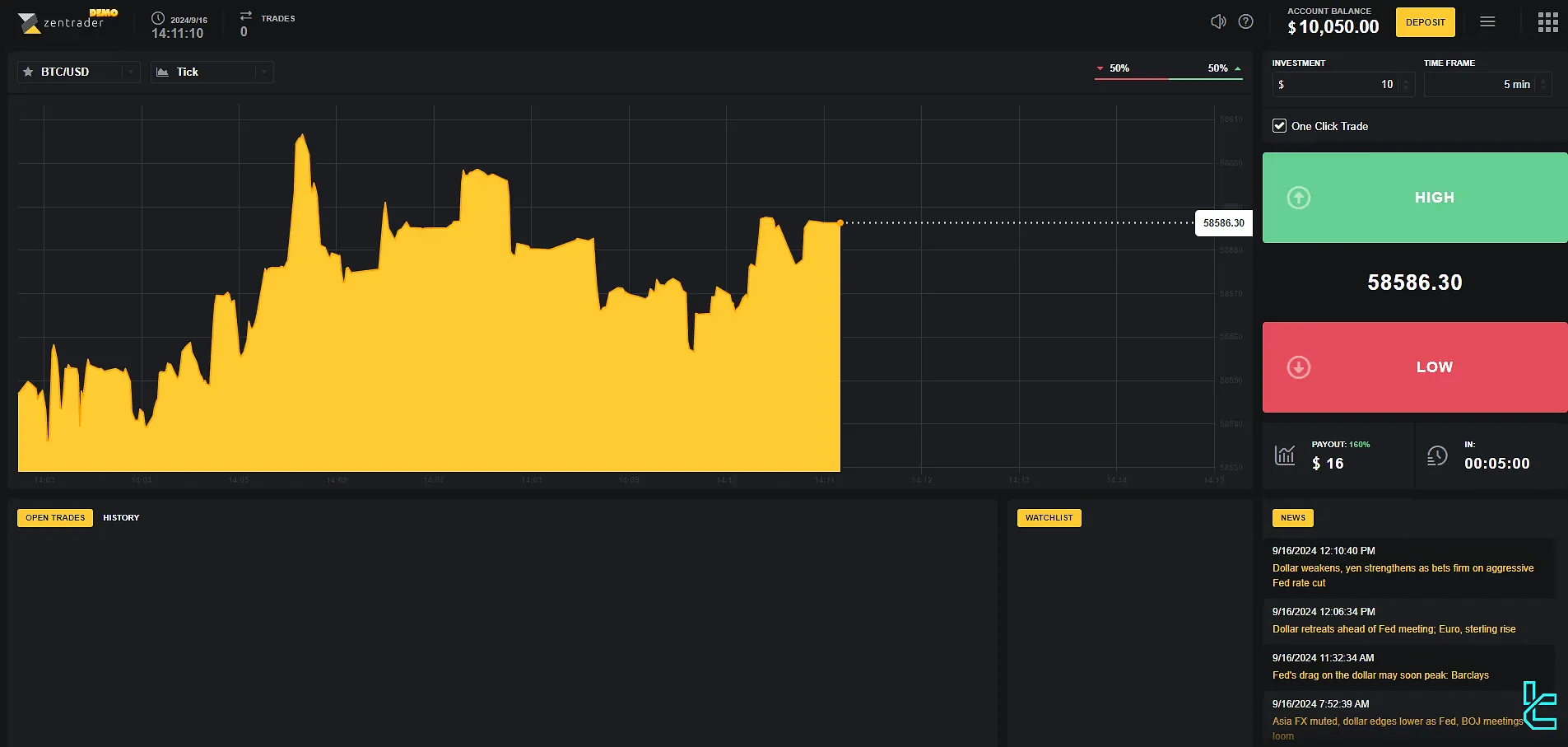The image size is (1568, 747).
Task: Place a LOW trade
Action: (1415, 367)
